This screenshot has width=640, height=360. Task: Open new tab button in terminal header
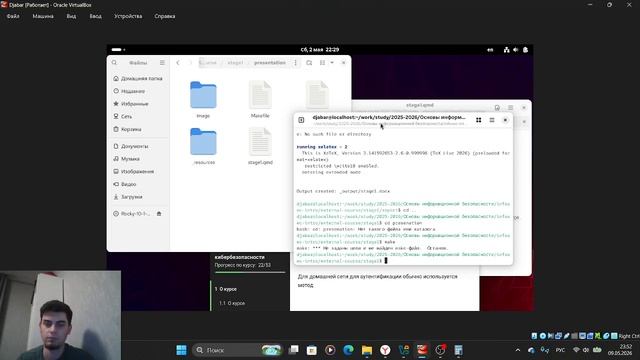coord(301,120)
